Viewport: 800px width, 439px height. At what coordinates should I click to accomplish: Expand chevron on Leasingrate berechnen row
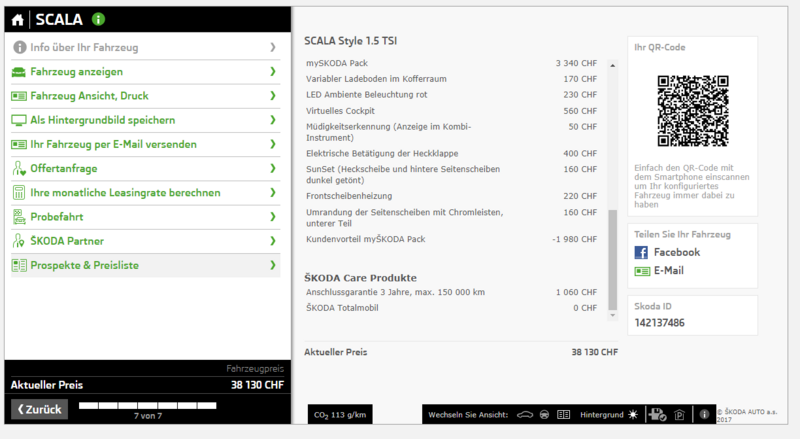pos(273,192)
